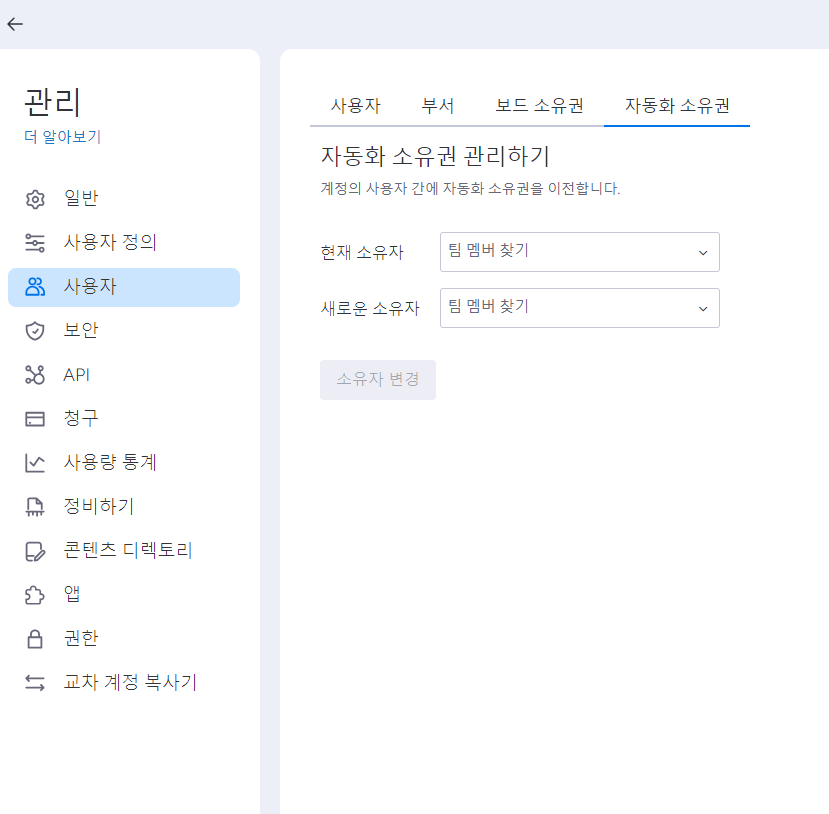Screen dimensions: 829x814
Task: Click the gear icon beside 일반
Action: [35, 199]
